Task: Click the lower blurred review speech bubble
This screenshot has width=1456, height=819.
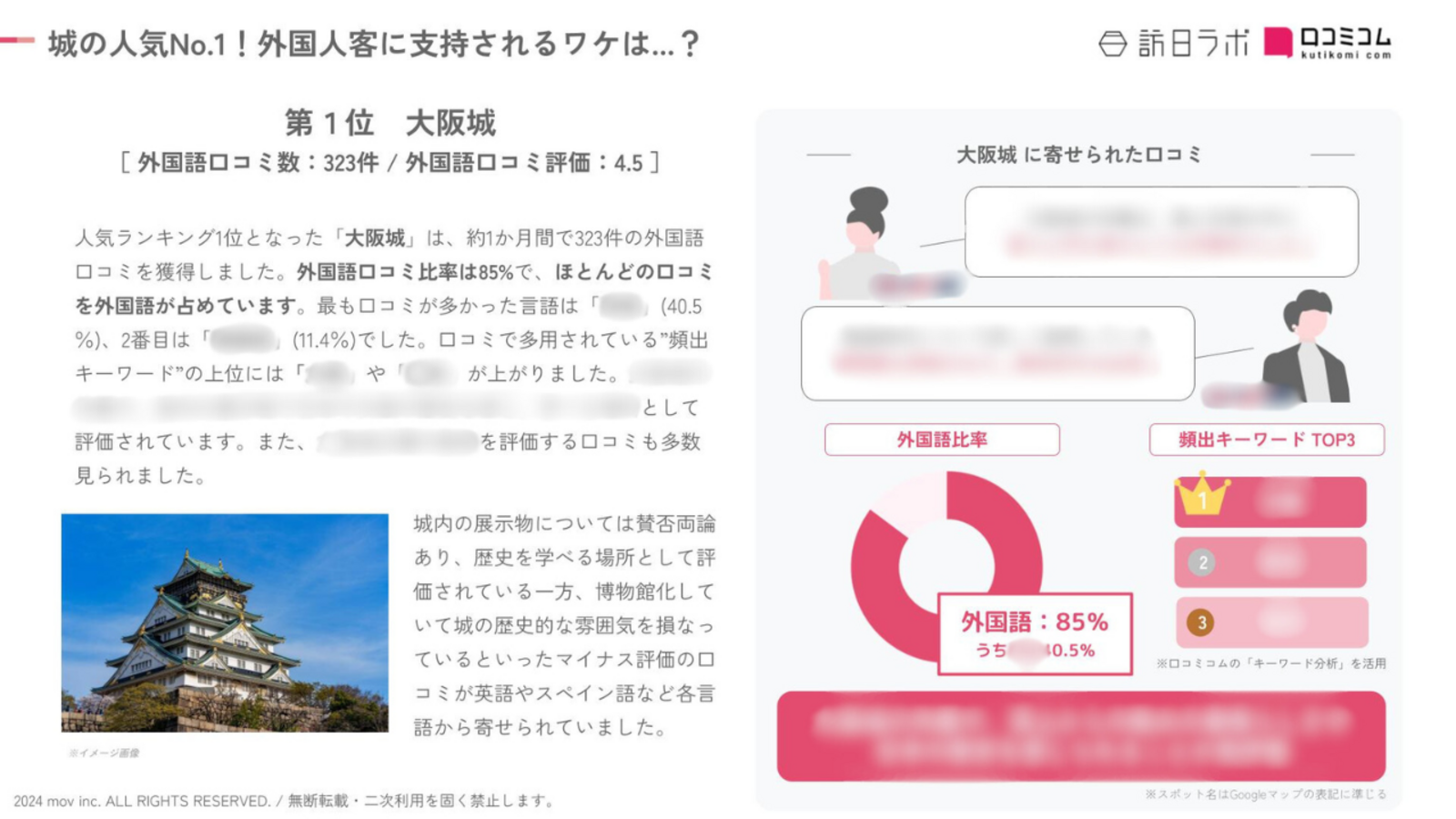Action: (x=997, y=353)
